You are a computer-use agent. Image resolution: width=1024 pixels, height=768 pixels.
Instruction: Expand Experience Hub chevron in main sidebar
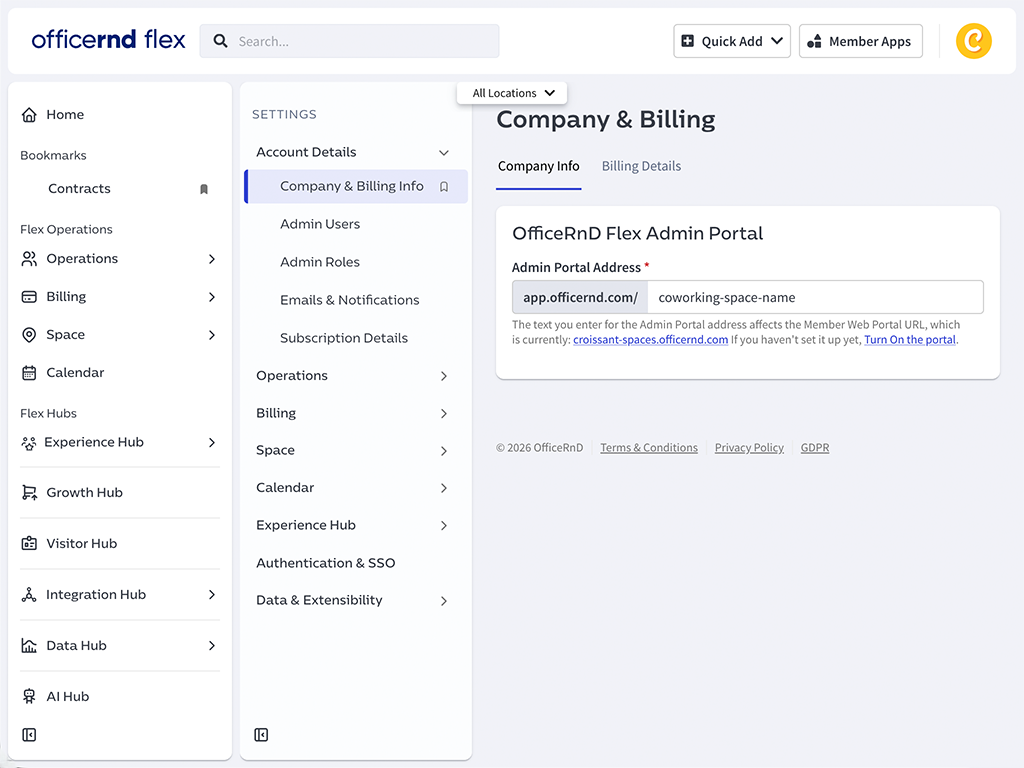pos(212,443)
